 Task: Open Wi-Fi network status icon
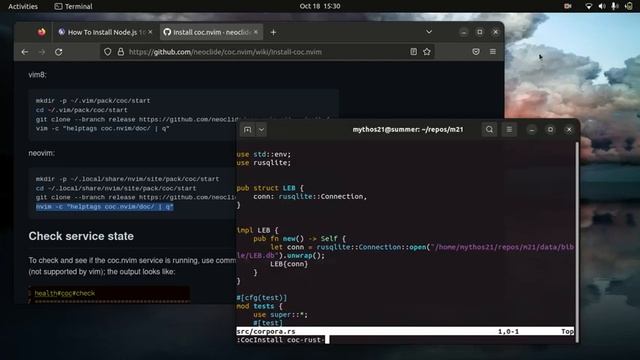[588, 6]
